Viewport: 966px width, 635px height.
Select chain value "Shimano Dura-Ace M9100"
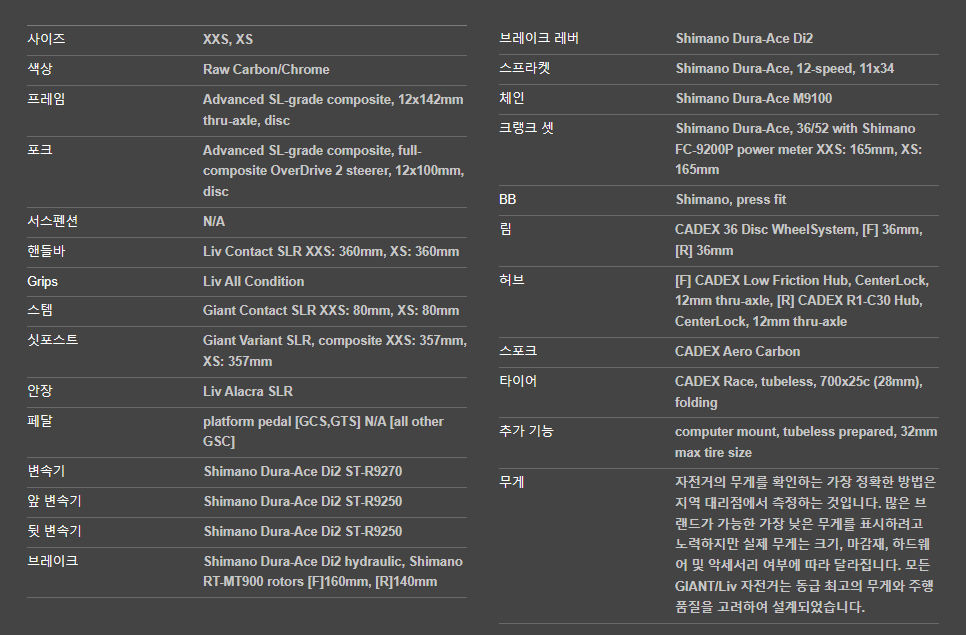coord(753,99)
